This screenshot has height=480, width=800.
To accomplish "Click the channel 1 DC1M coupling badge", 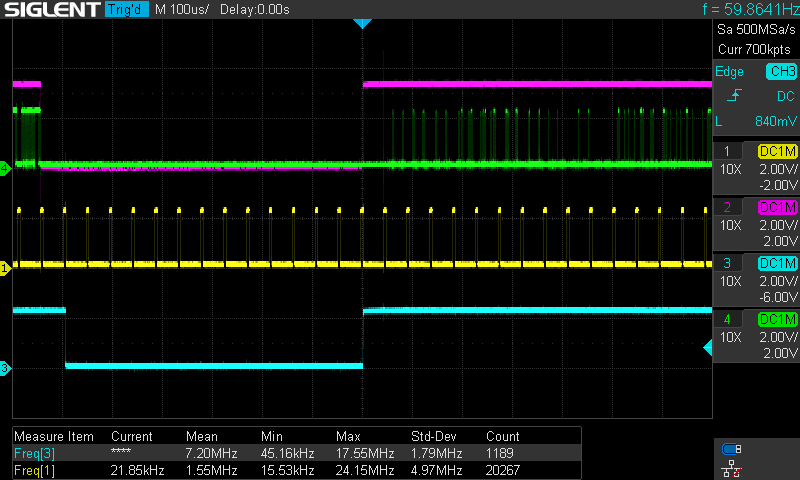I will 778,151.
